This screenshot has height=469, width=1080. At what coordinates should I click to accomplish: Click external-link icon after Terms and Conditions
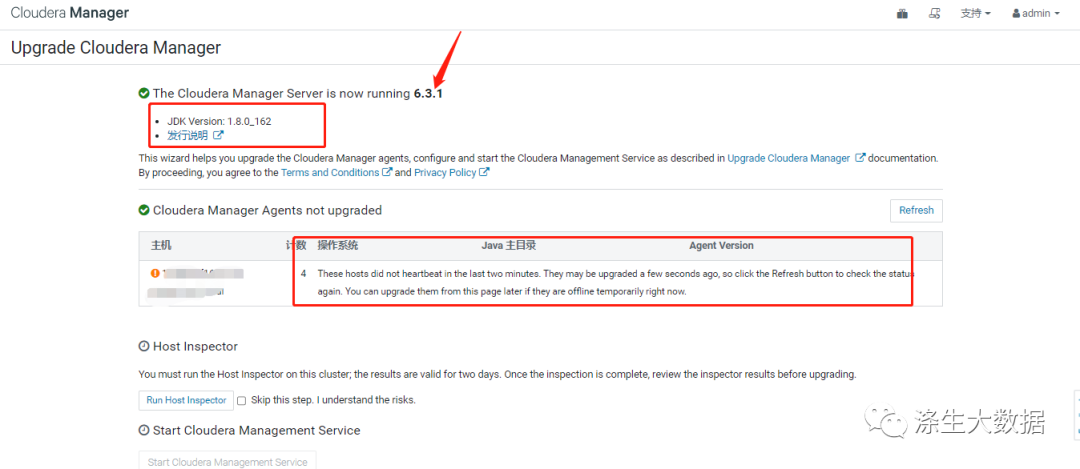[x=387, y=173]
